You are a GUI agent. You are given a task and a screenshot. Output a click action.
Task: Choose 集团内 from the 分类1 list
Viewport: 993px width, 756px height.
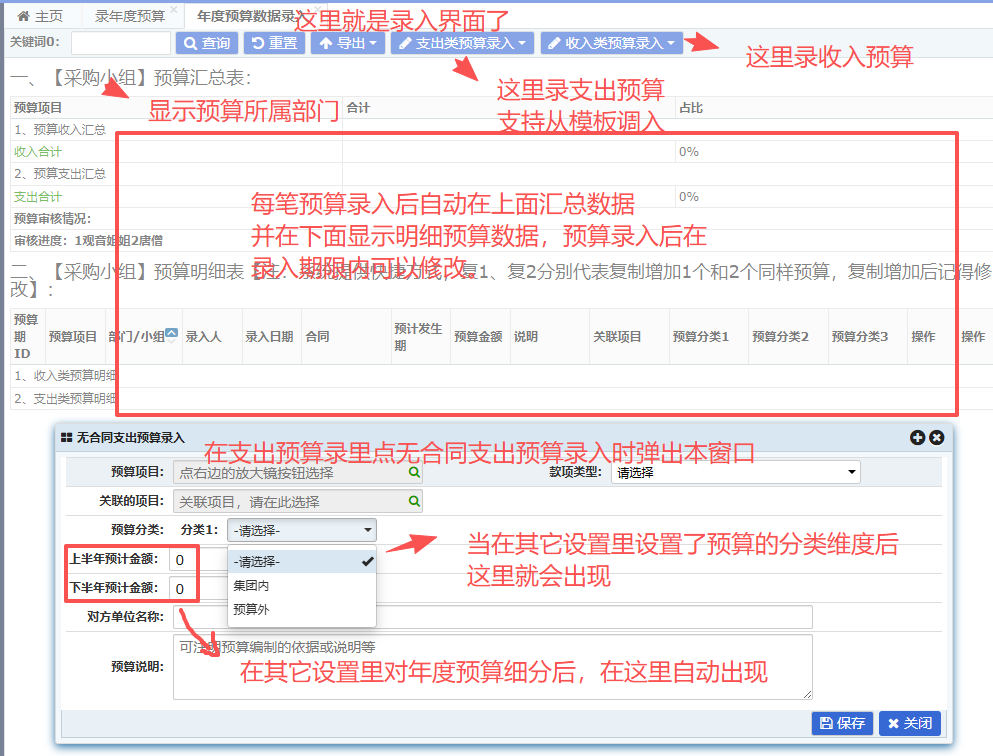(252, 586)
